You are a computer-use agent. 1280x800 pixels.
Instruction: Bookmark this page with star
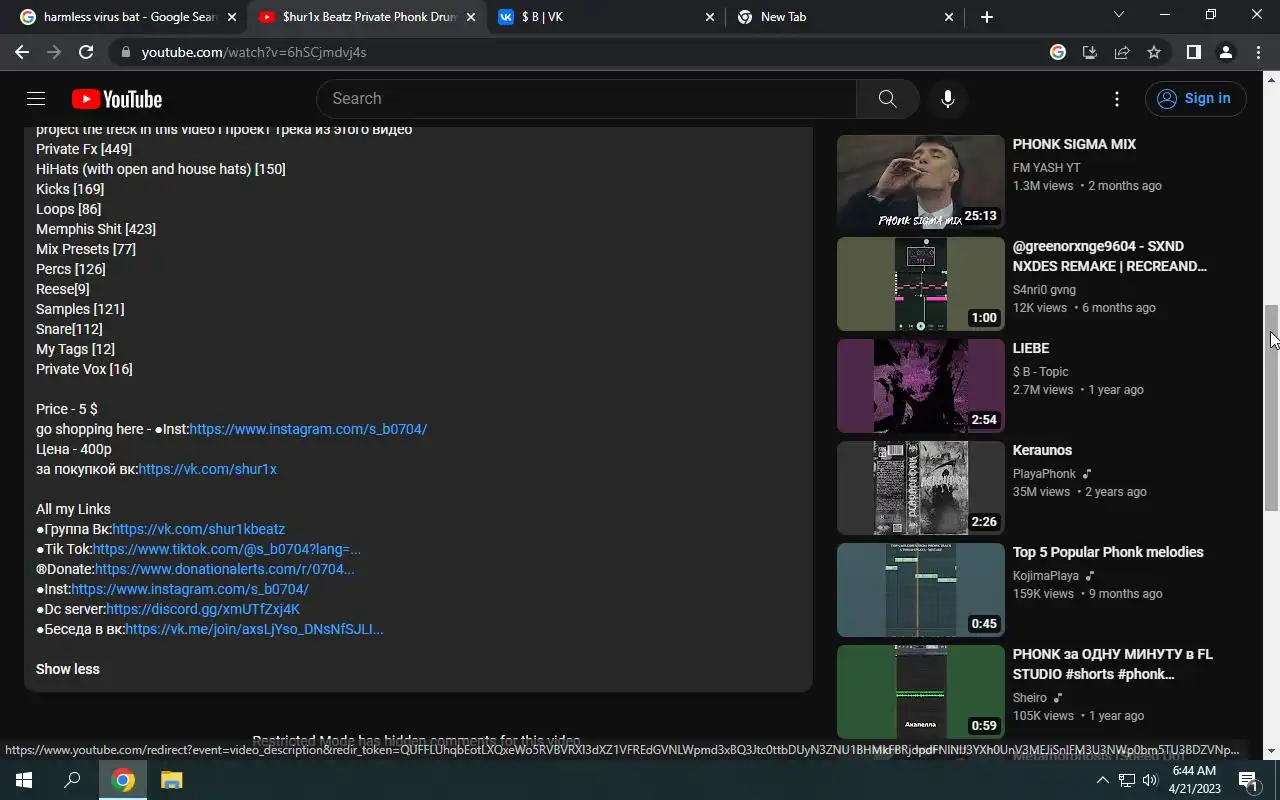(1154, 52)
